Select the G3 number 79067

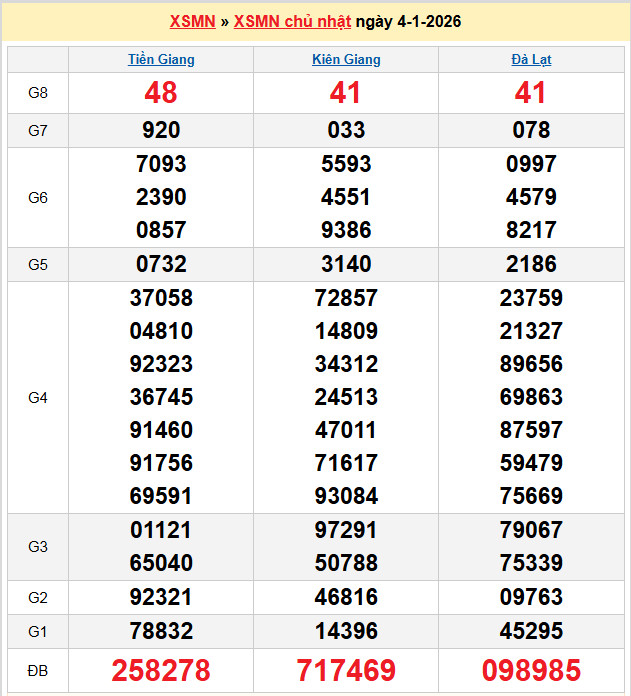[531, 530]
